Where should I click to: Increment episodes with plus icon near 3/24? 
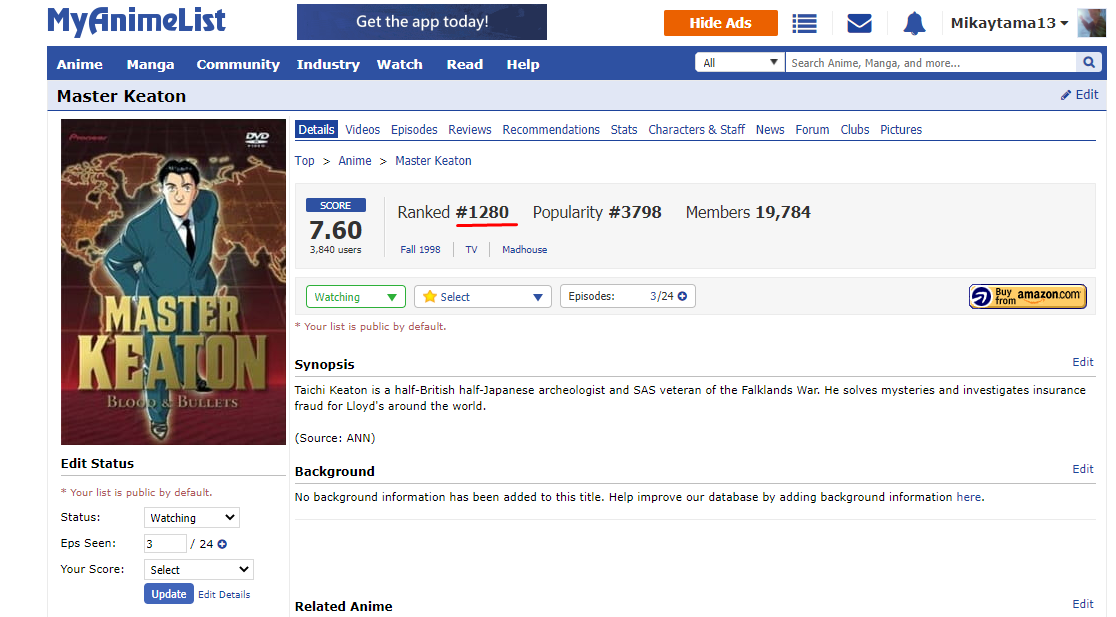(682, 297)
